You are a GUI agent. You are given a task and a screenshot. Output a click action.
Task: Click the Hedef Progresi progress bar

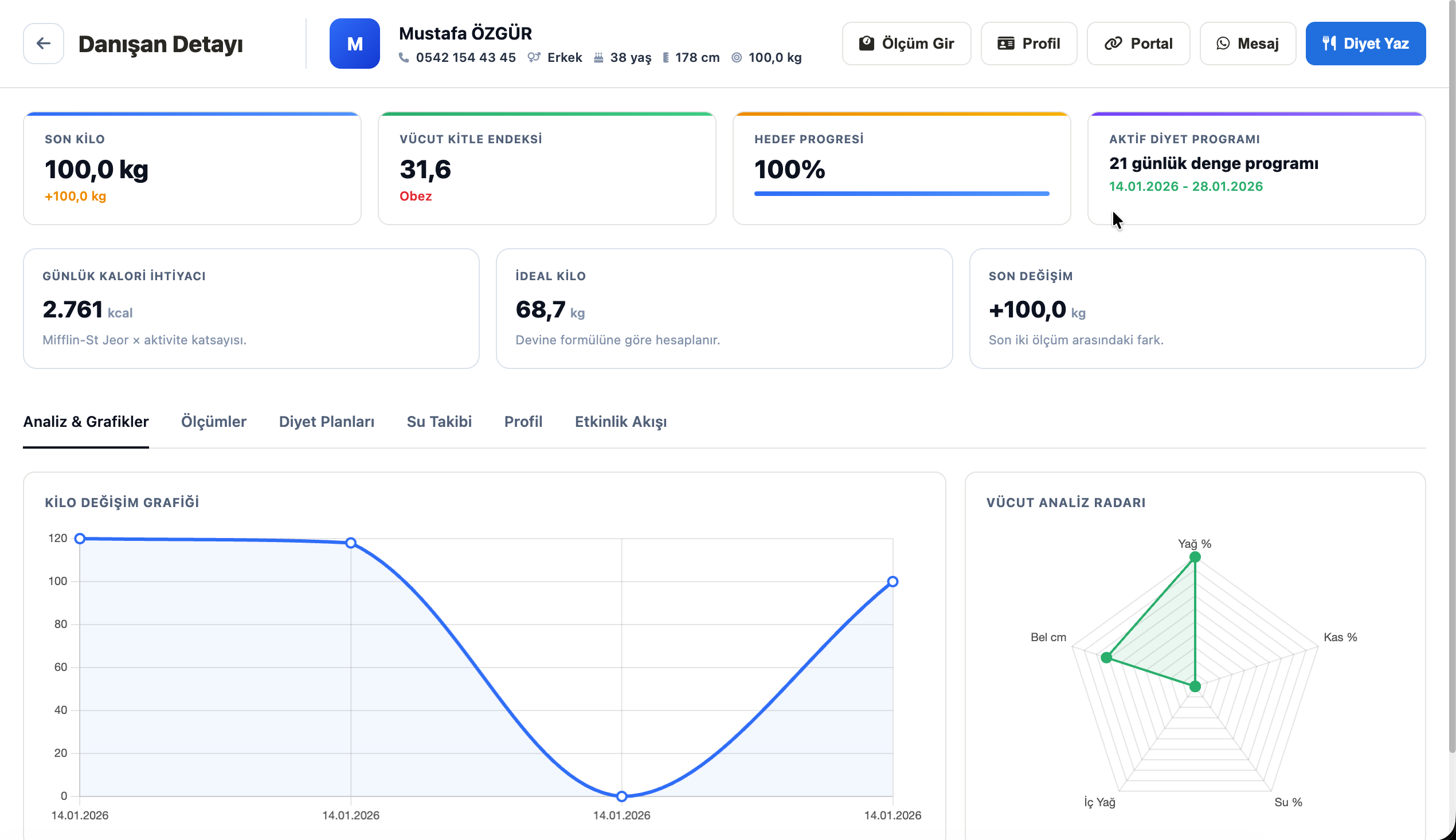point(902,194)
